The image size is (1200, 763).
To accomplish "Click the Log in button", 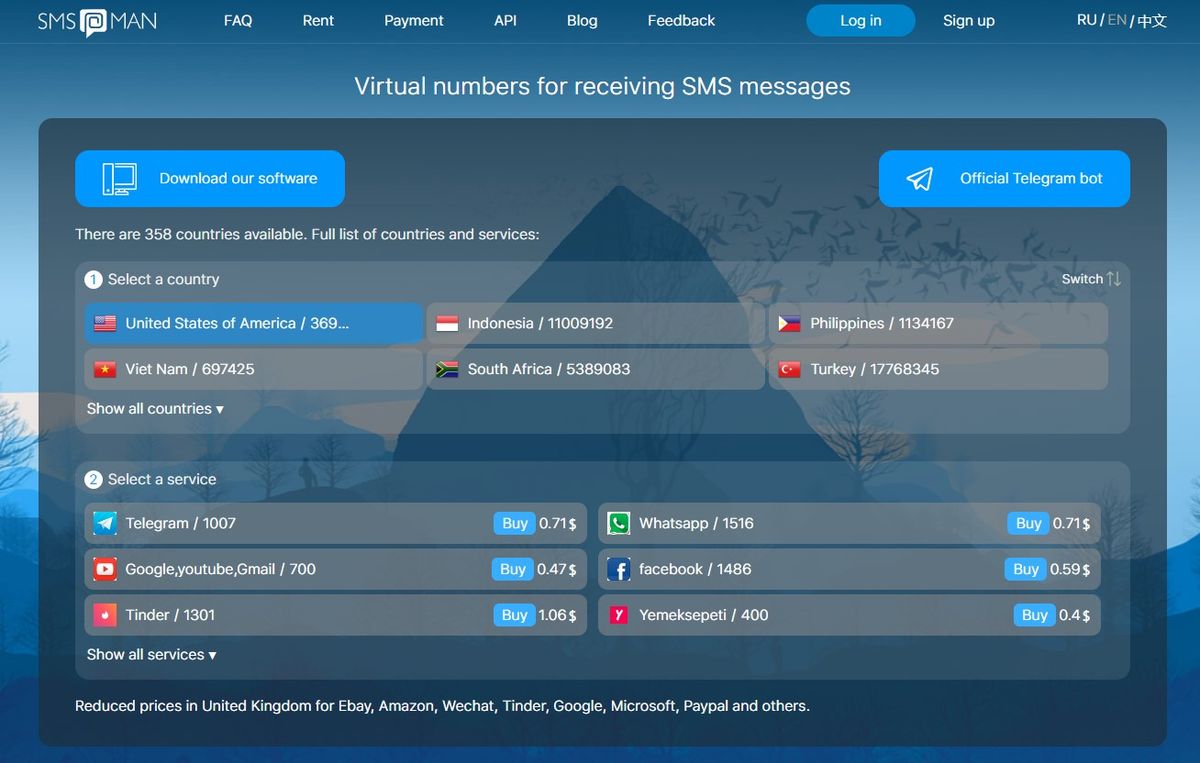I will pyautogui.click(x=860, y=20).
